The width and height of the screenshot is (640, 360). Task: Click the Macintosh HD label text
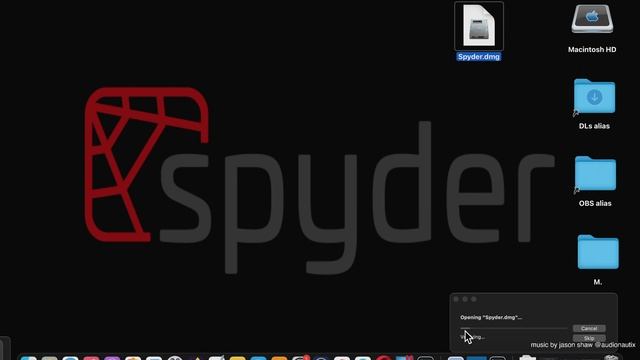tap(592, 50)
